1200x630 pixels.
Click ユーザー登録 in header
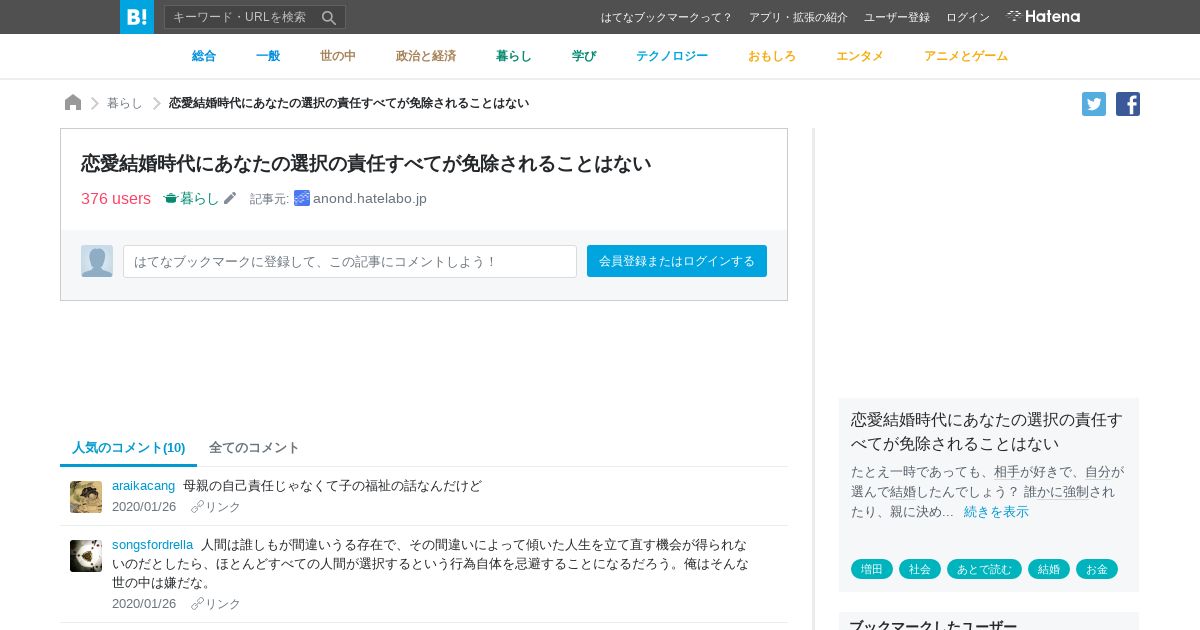click(x=897, y=17)
